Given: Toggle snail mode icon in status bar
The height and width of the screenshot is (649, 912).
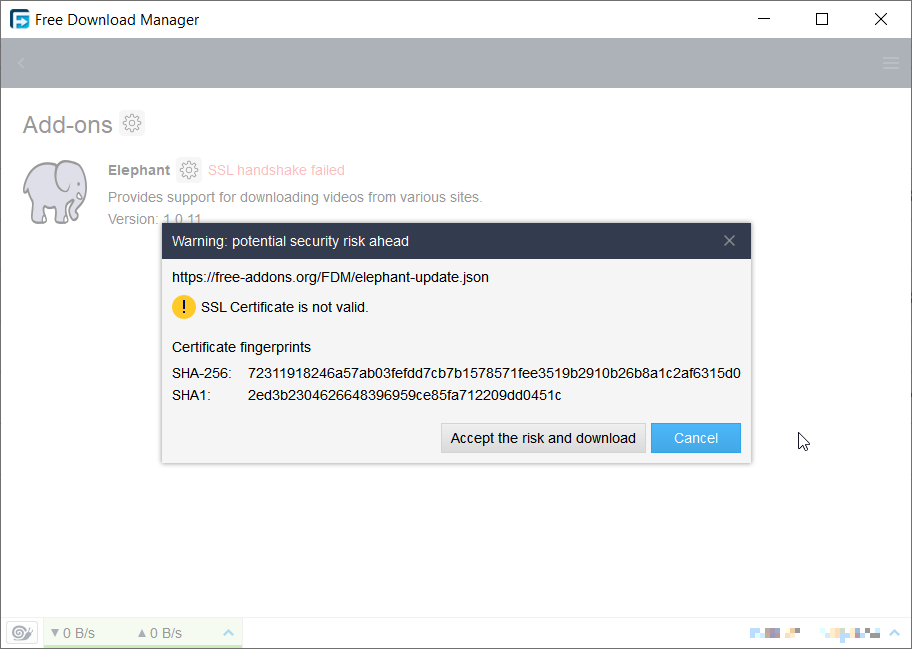Looking at the screenshot, I should click(x=22, y=633).
